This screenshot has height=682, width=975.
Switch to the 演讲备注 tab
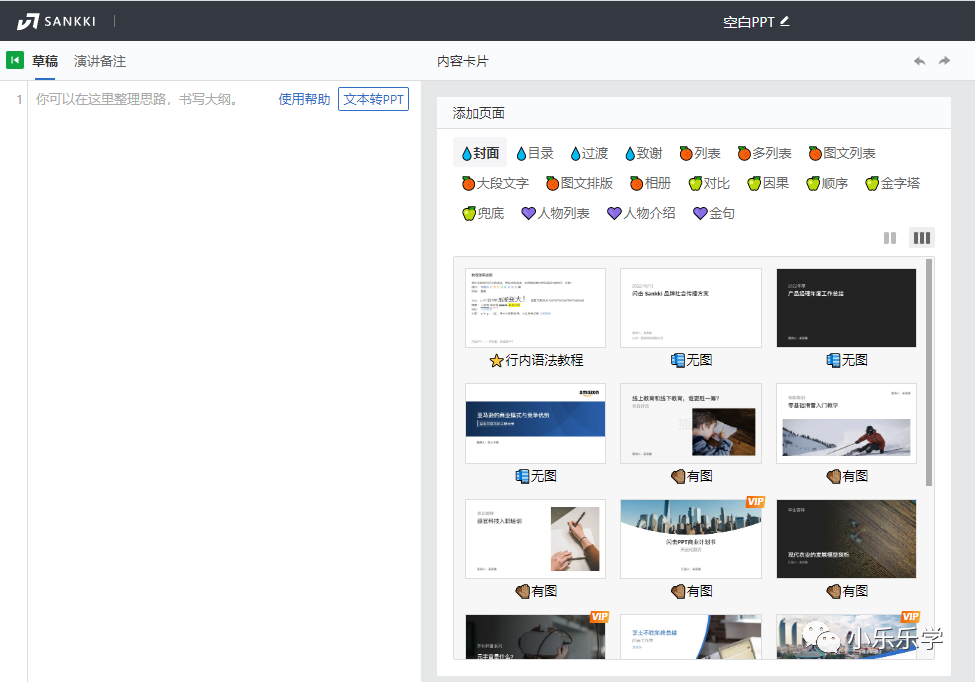(x=99, y=59)
